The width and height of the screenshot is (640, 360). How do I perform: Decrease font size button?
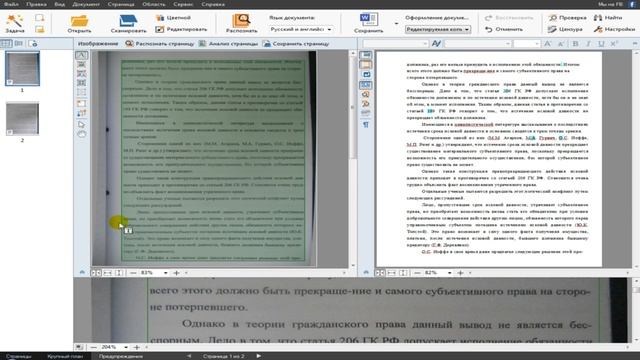[x=561, y=44]
